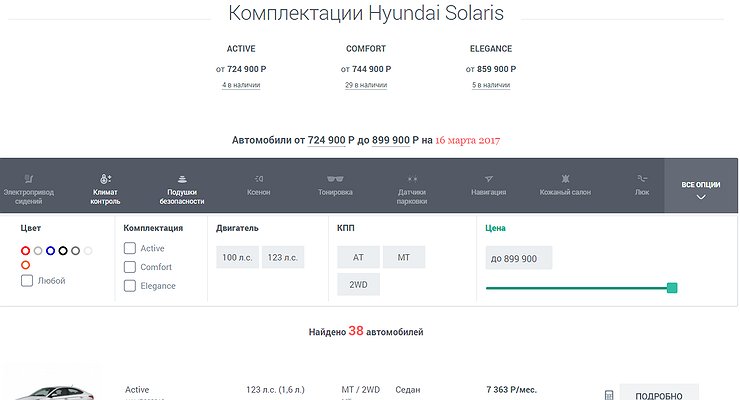This screenshot has height=400, width=740.
Task: Select the 2WD drive filter
Action: 358,284
